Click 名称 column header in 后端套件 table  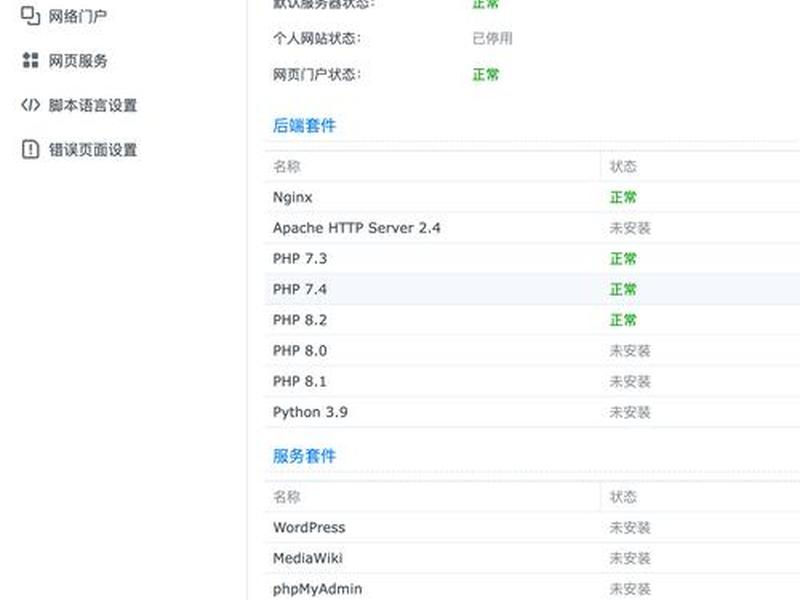(x=287, y=166)
